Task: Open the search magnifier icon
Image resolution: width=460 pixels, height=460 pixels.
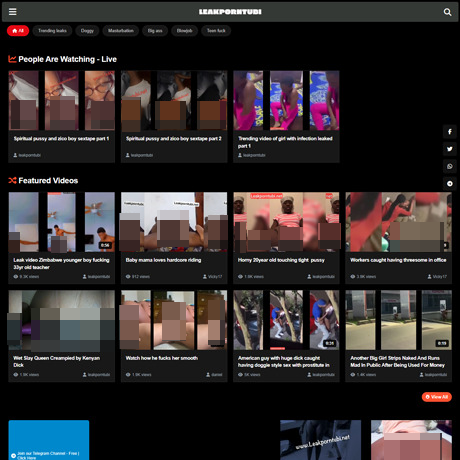Action: tap(447, 12)
